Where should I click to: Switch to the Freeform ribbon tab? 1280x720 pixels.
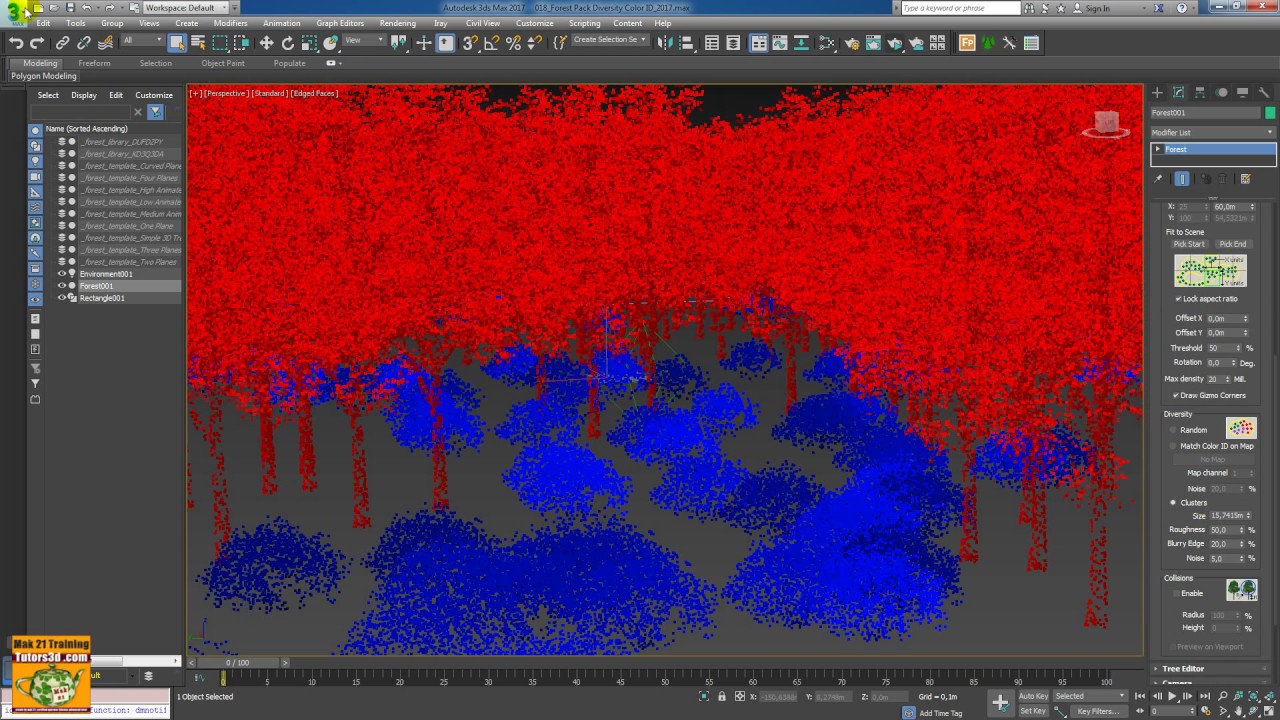(x=94, y=63)
